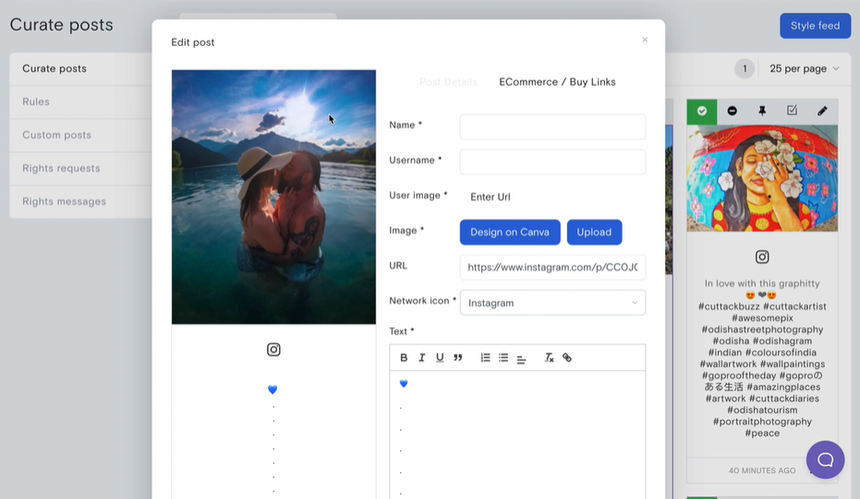Screen dimensions: 860x499
Task: Click into the Username input field
Action: (x=552, y=161)
